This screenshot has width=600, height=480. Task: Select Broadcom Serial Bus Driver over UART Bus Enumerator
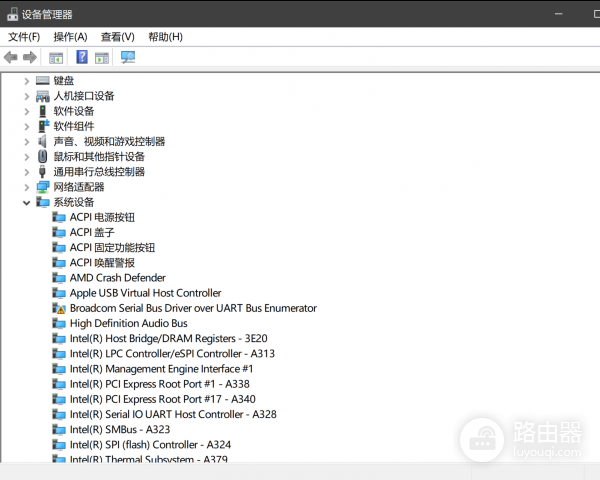coord(193,308)
